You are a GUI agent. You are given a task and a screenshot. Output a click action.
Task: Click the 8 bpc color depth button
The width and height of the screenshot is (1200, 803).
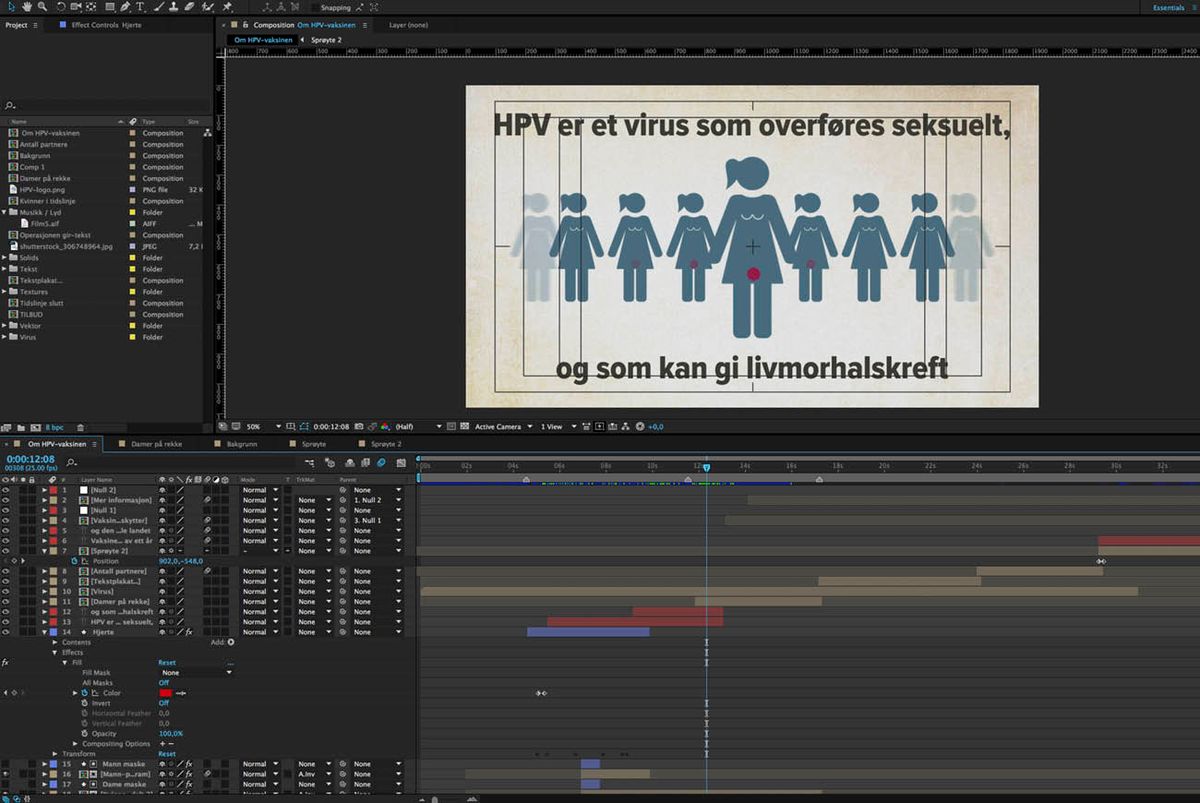click(55, 428)
